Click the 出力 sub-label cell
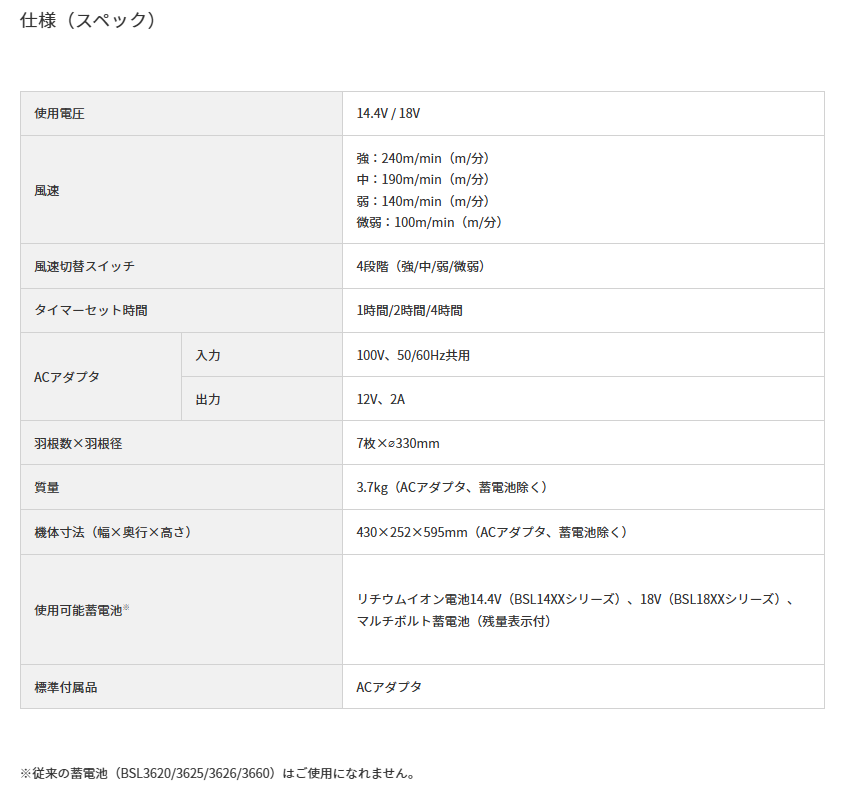The width and height of the screenshot is (861, 794). pyautogui.click(x=262, y=399)
